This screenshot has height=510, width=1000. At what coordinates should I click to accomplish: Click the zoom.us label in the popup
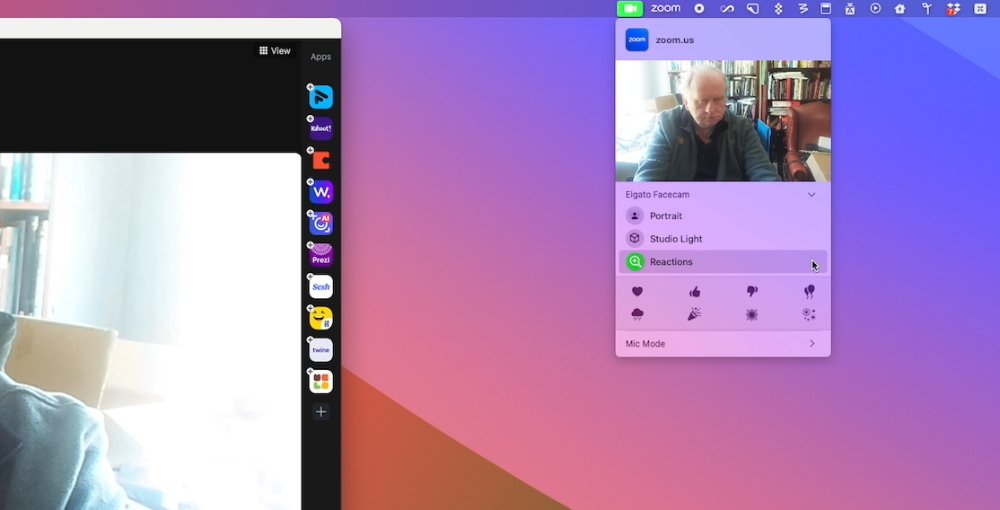tap(675, 40)
